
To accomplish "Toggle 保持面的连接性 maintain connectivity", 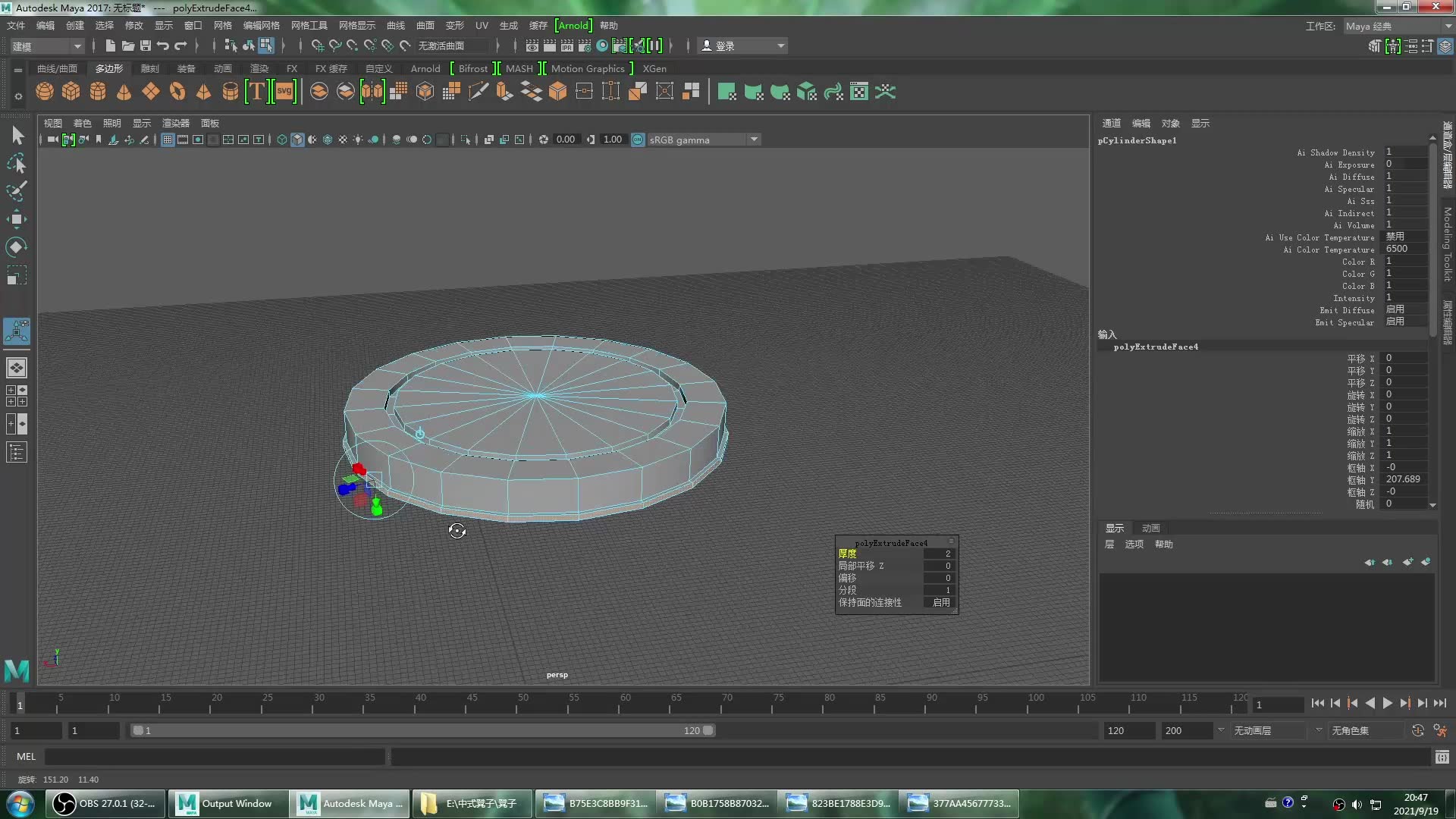I will point(940,602).
